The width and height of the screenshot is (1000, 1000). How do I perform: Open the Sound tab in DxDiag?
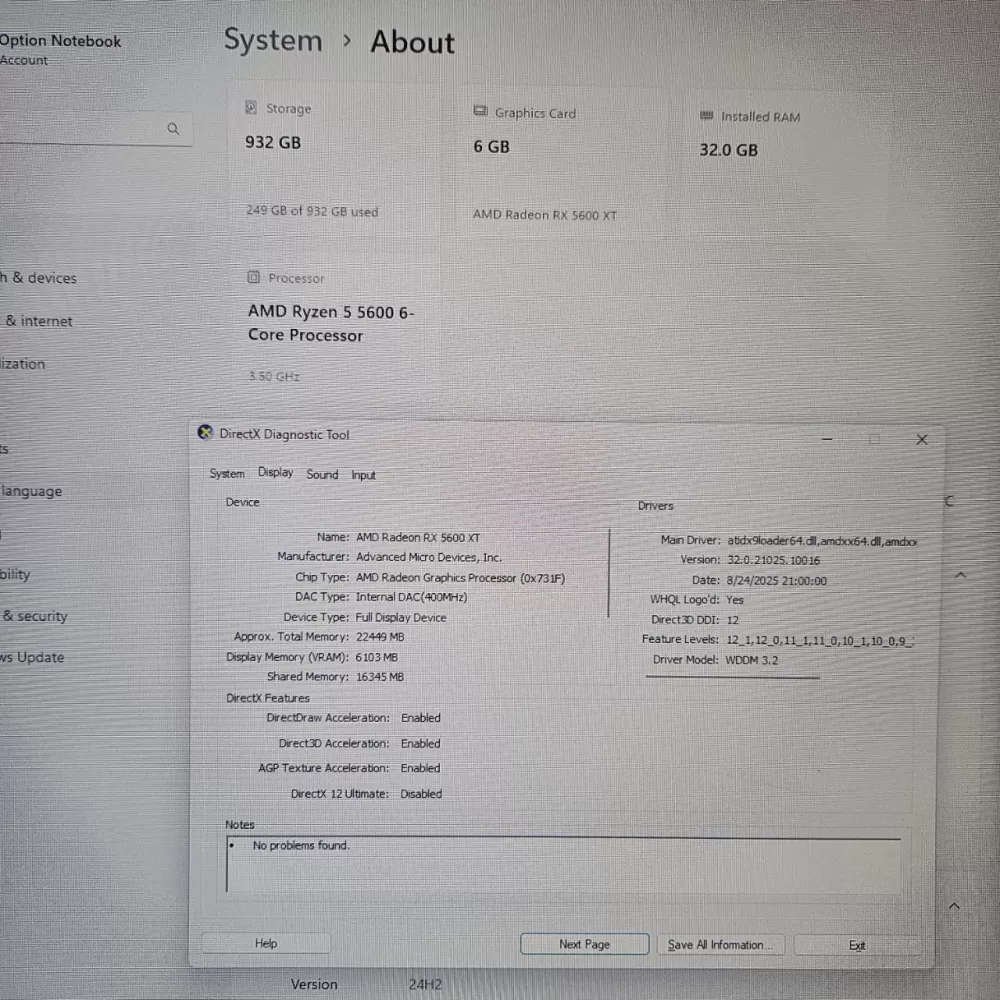coord(322,474)
